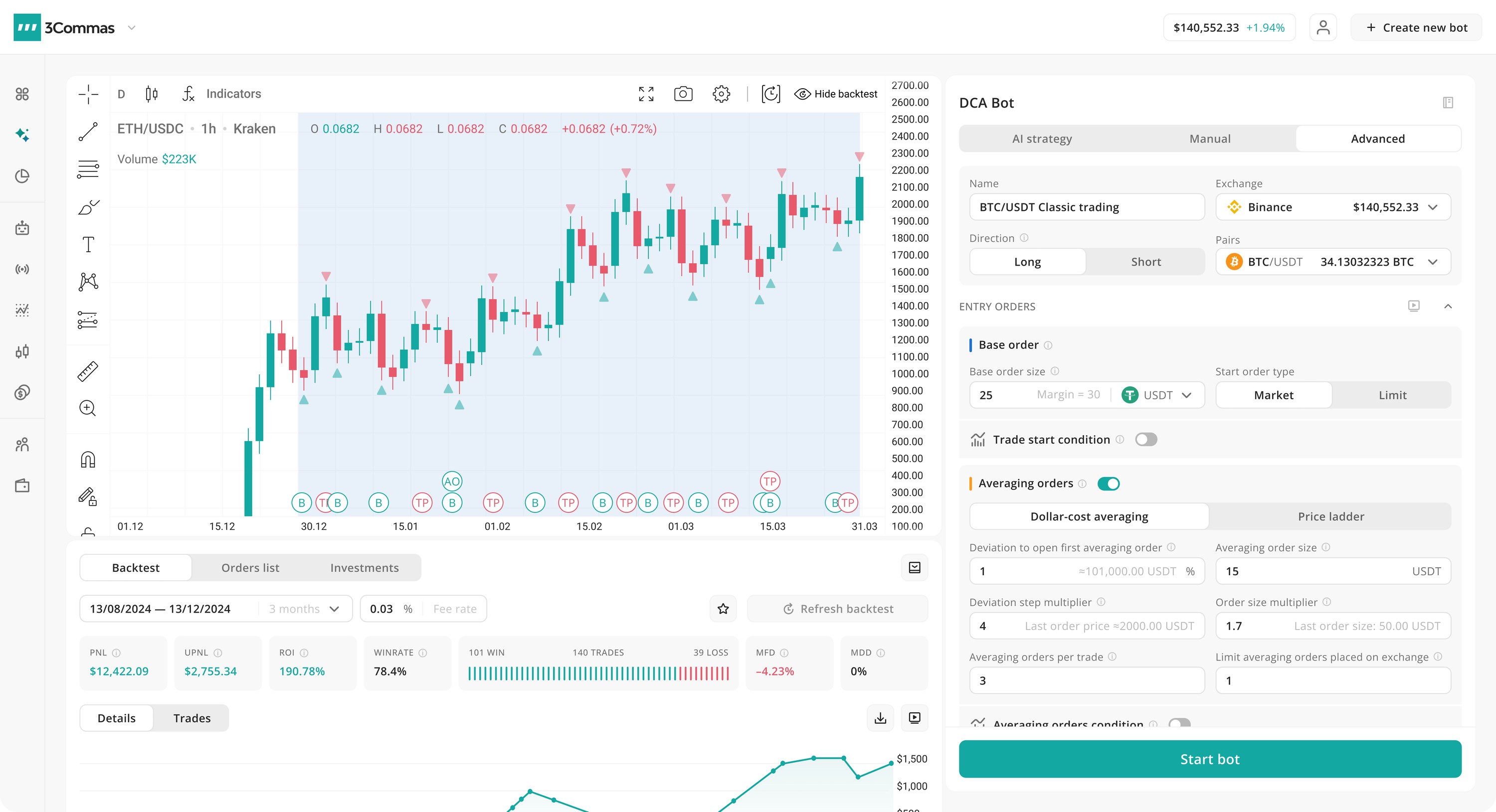Click the Fee rate input field
This screenshot has width=1496, height=812.
click(423, 609)
